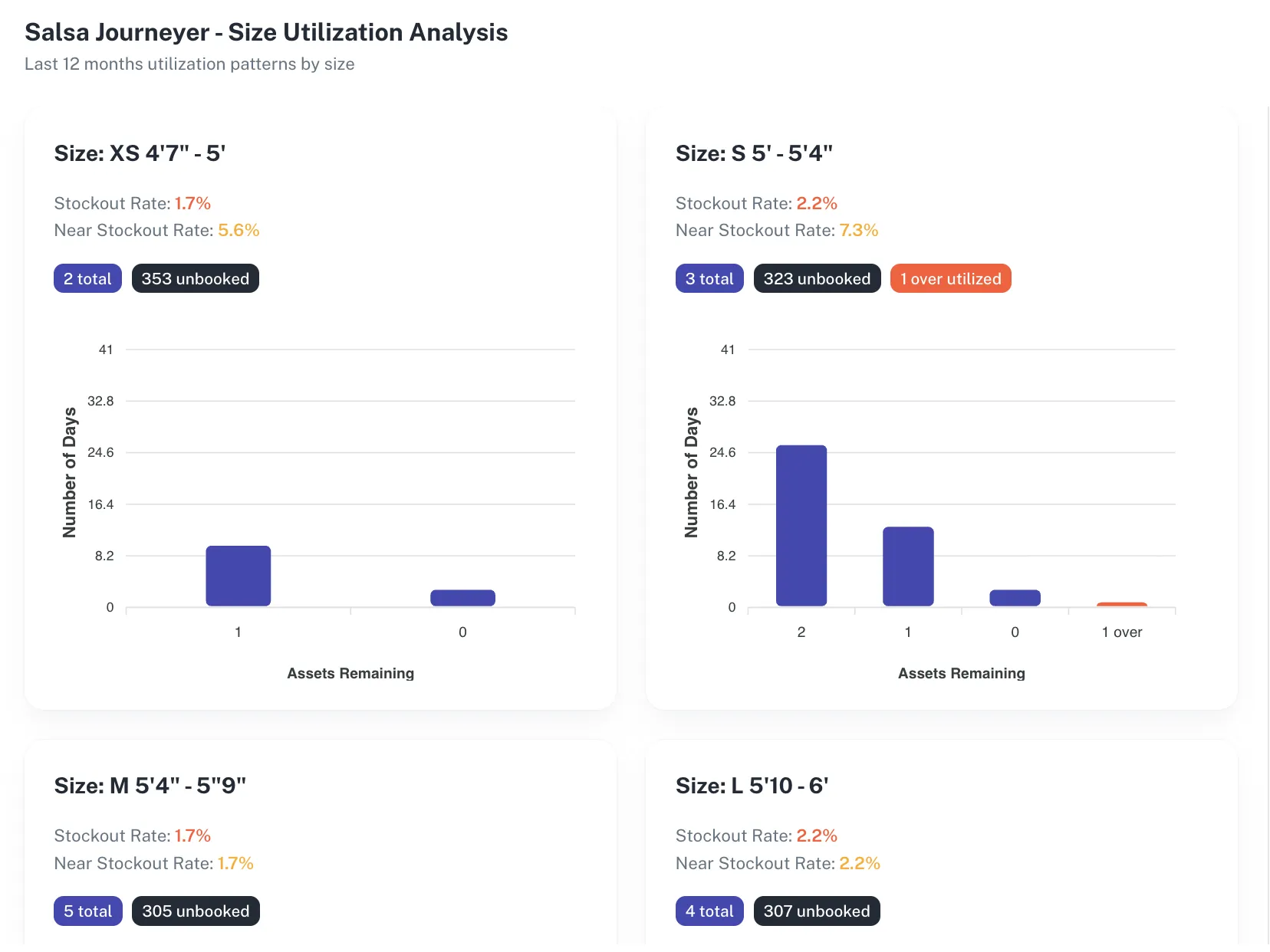Click the "323 unbooked" badge for size S
This screenshot has height=952, width=1270.
coord(817,278)
